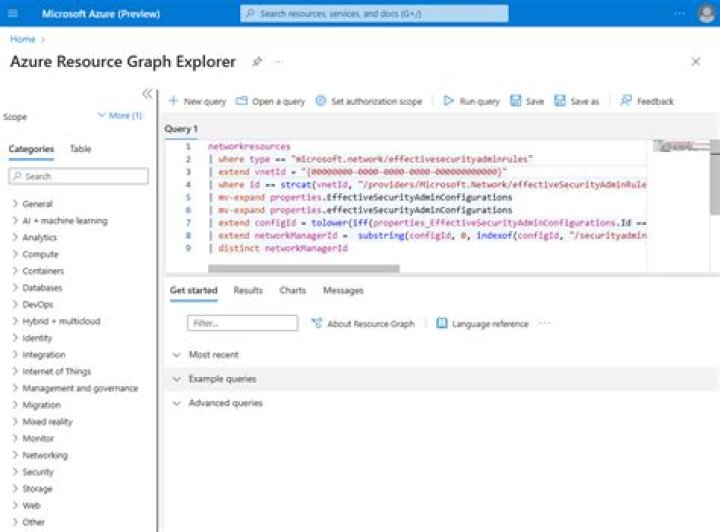720x532 pixels.
Task: Open the ellipsis menu next to page title
Action: (279, 62)
